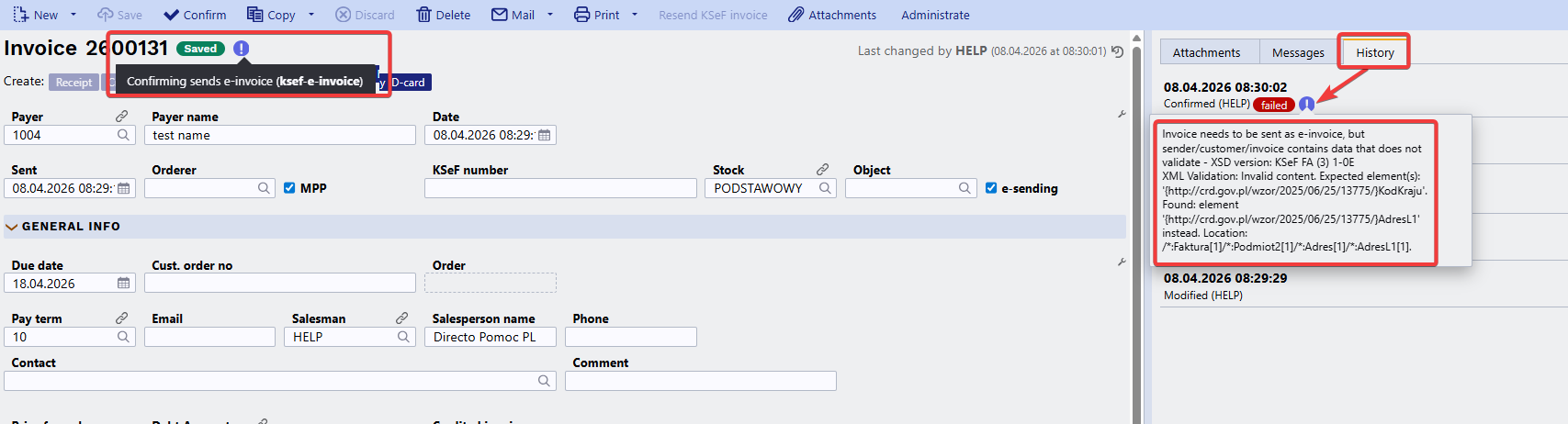This screenshot has height=424, width=1568.
Task: Open the Print options dropdown arrow
Action: [635, 15]
